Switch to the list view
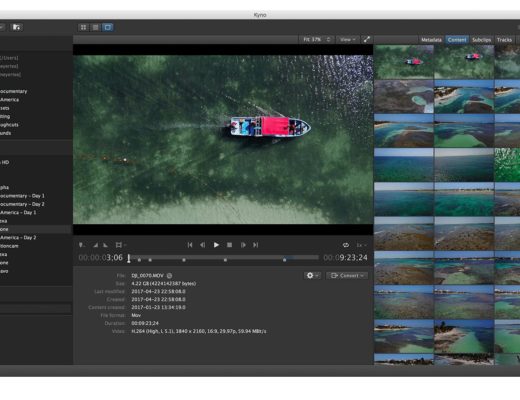Image resolution: width=520 pixels, height=400 pixels. (x=95, y=27)
